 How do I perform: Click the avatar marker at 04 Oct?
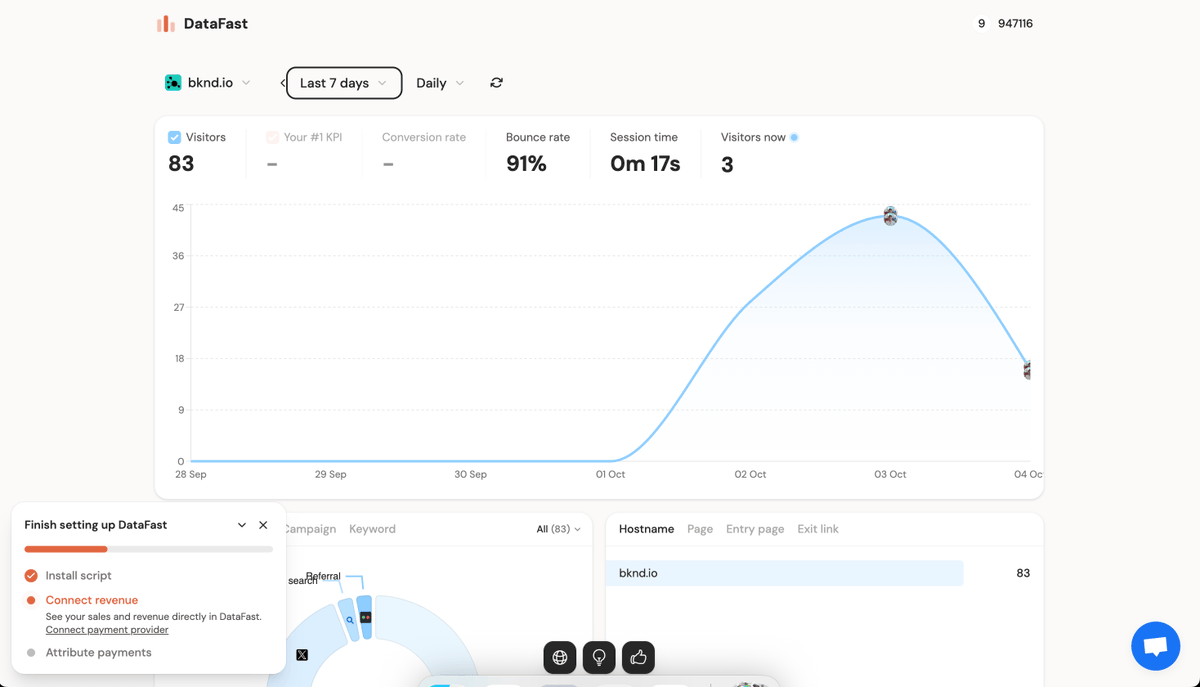coord(1027,370)
